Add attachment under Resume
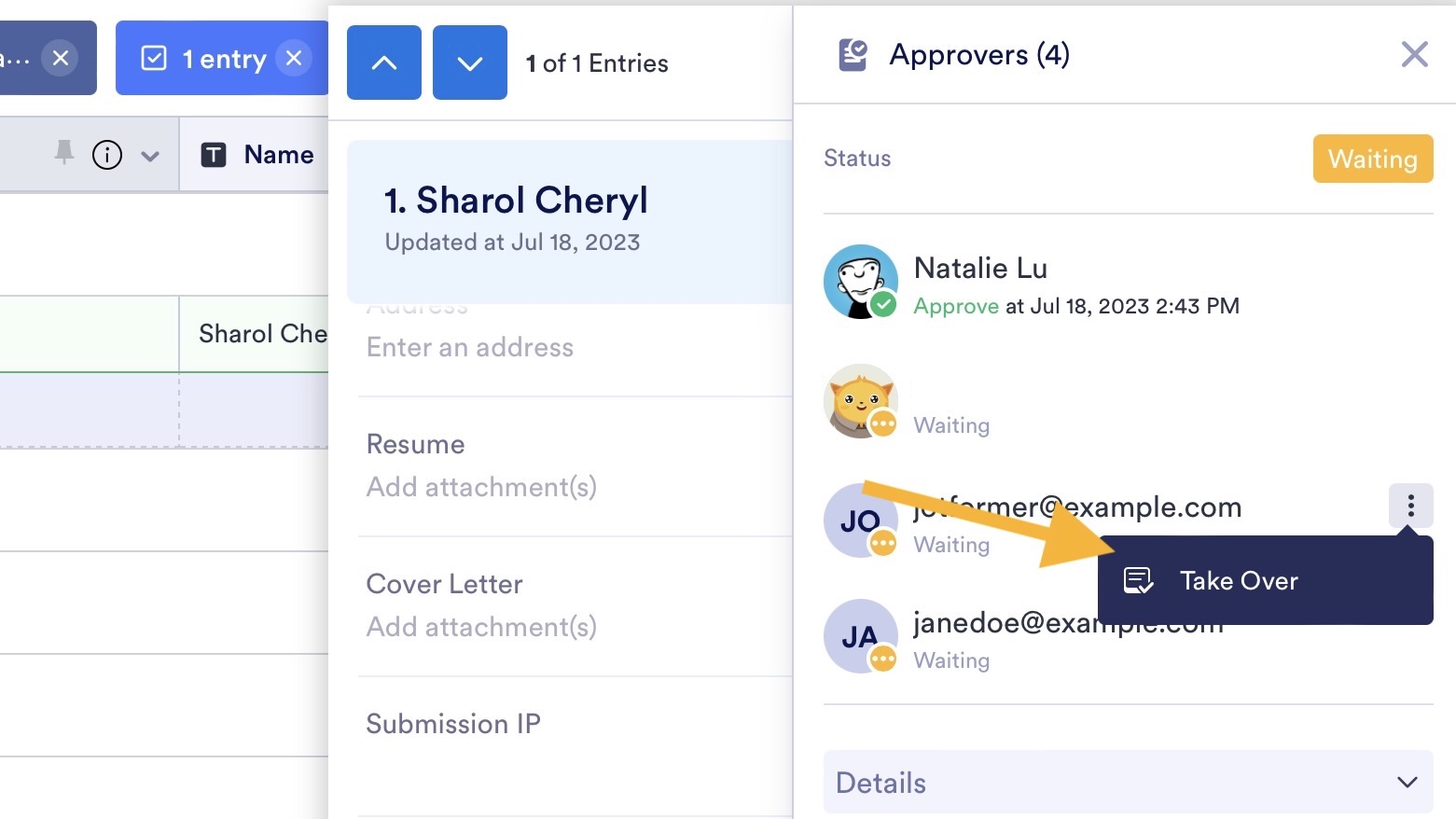Screen dimensions: 1456x819 481,487
